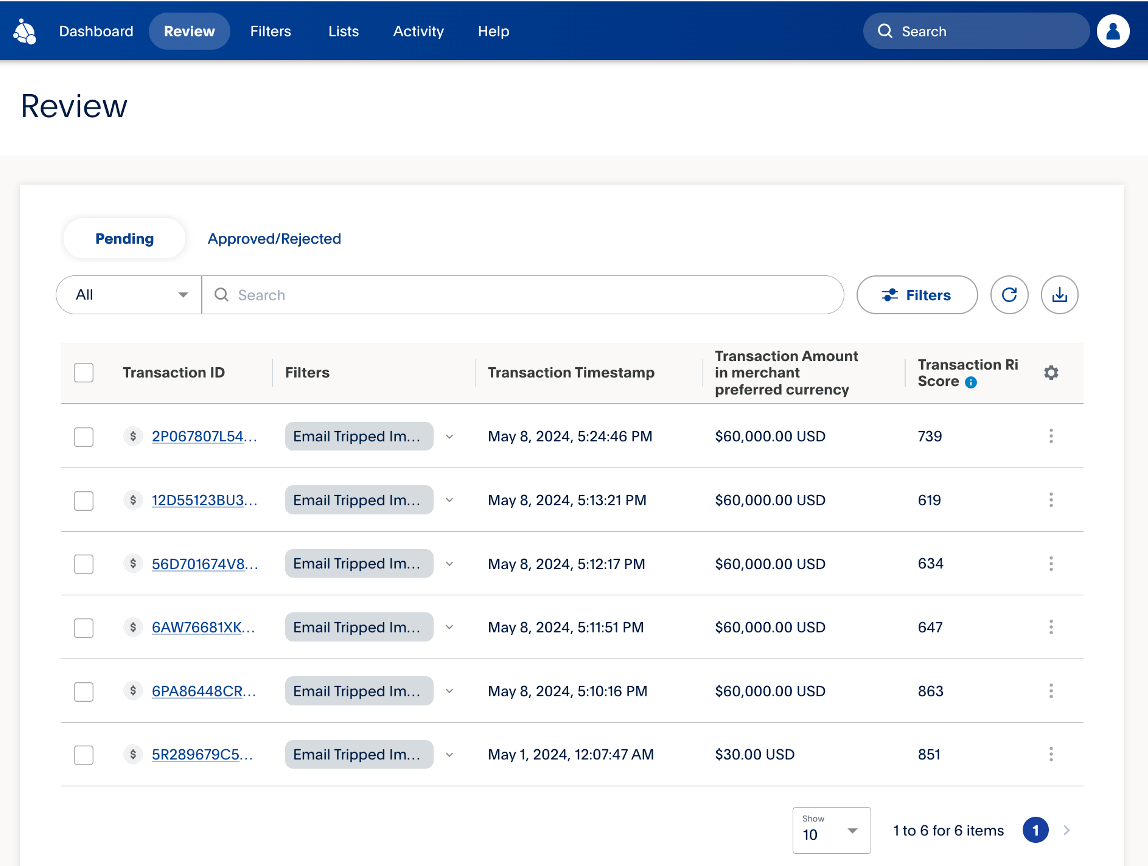Image resolution: width=1148 pixels, height=866 pixels.
Task: Click the refresh icon button
Action: tap(1009, 295)
